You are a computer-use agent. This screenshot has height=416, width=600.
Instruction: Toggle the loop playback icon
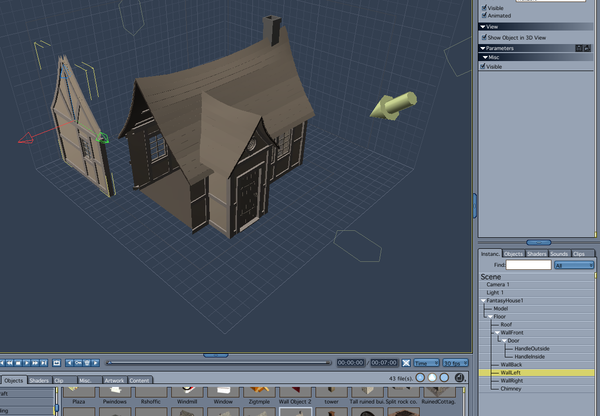57,363
